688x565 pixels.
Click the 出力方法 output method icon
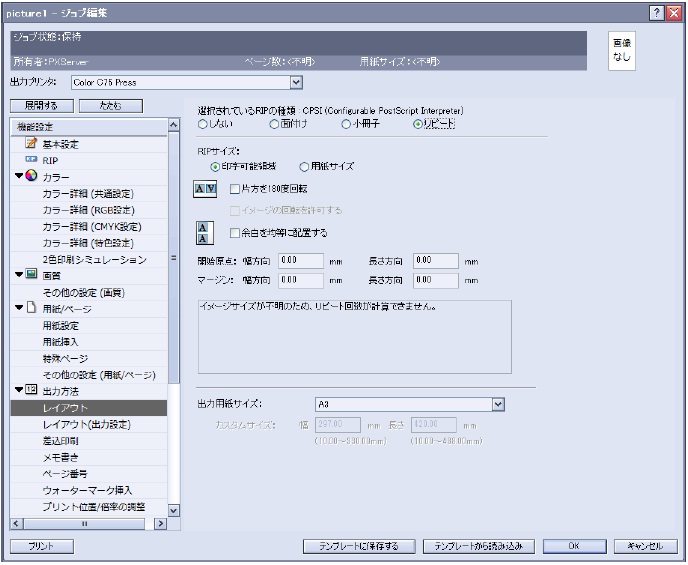coord(32,389)
